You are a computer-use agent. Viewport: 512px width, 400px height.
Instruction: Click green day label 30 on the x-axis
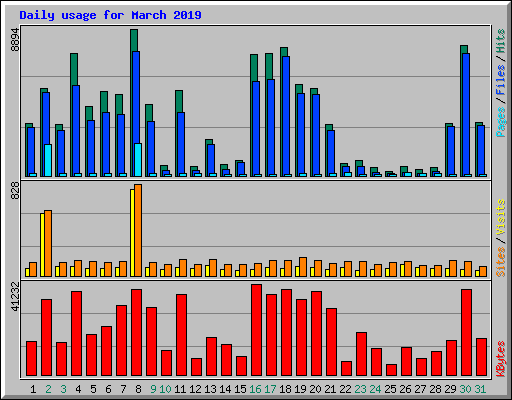pyautogui.click(x=465, y=389)
